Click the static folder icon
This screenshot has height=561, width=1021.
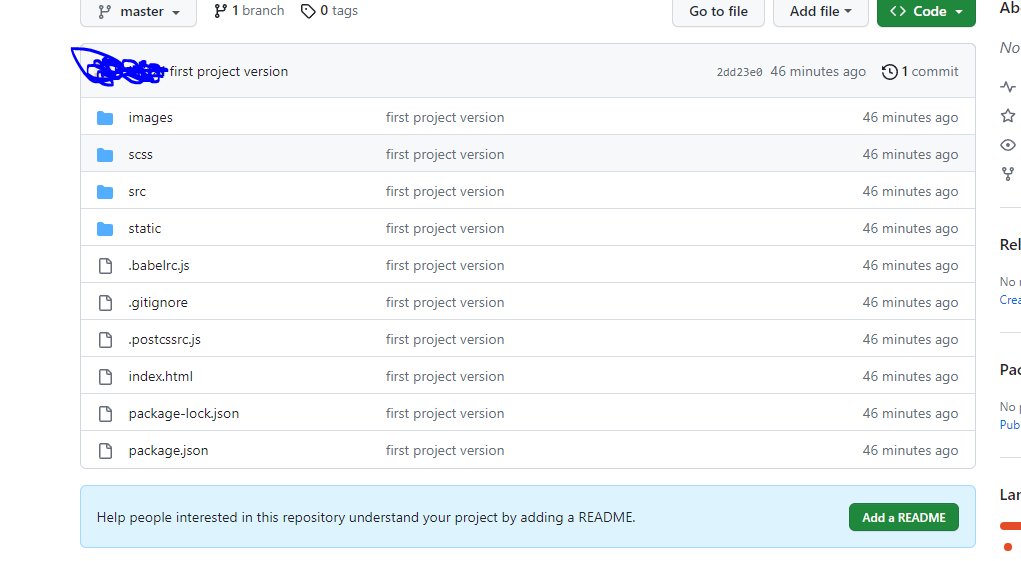pos(105,229)
